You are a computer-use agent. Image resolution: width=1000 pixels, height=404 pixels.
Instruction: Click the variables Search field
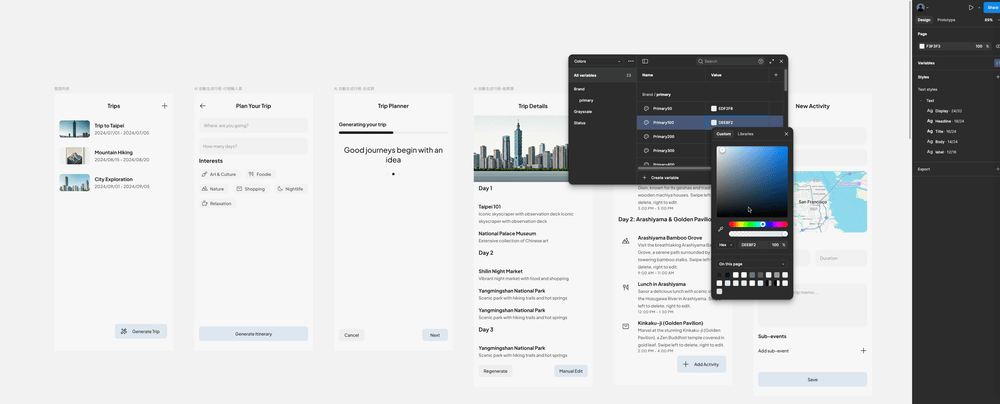[x=731, y=61]
